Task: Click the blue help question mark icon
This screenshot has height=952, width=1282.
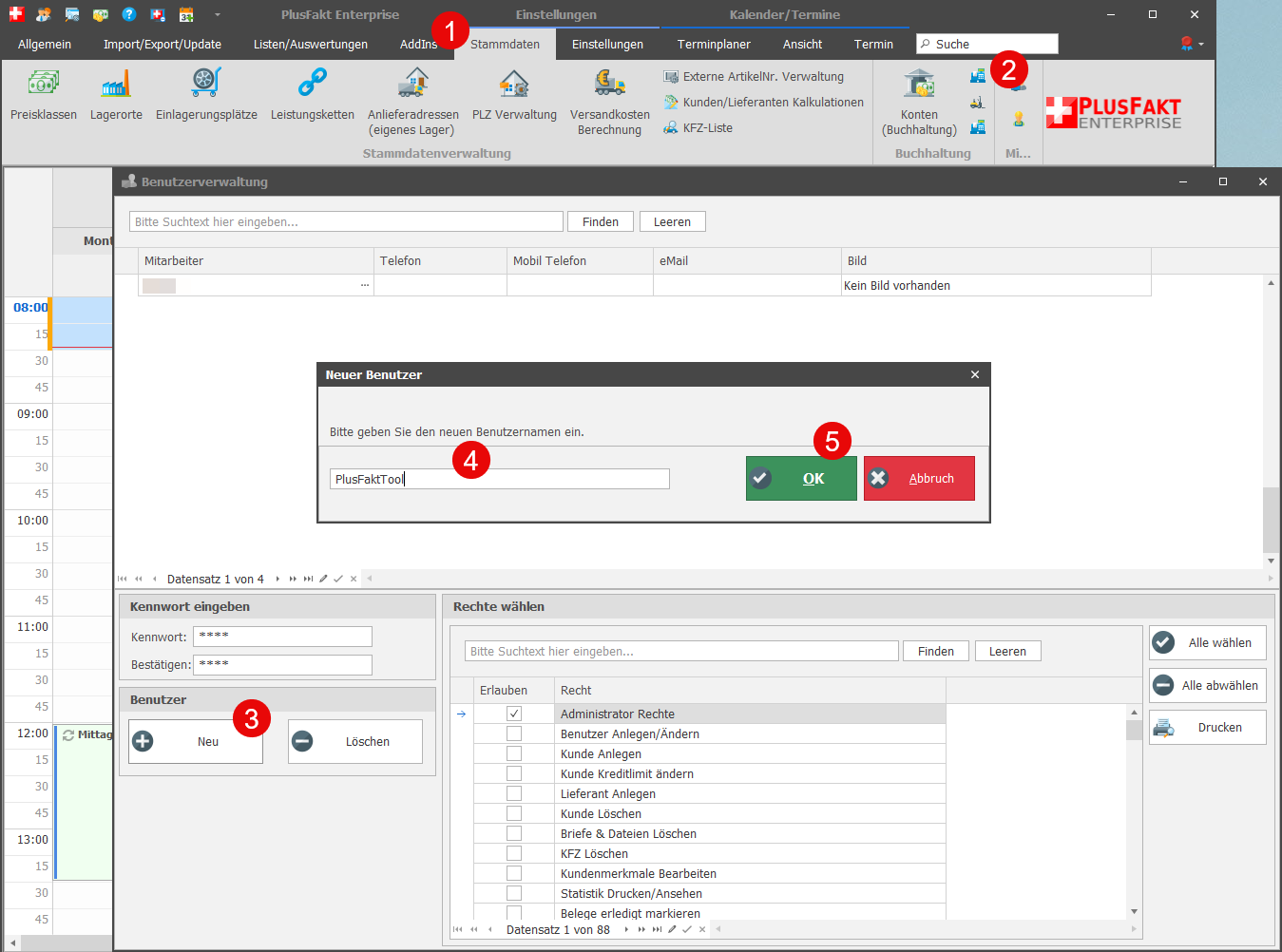Action: 129,14
